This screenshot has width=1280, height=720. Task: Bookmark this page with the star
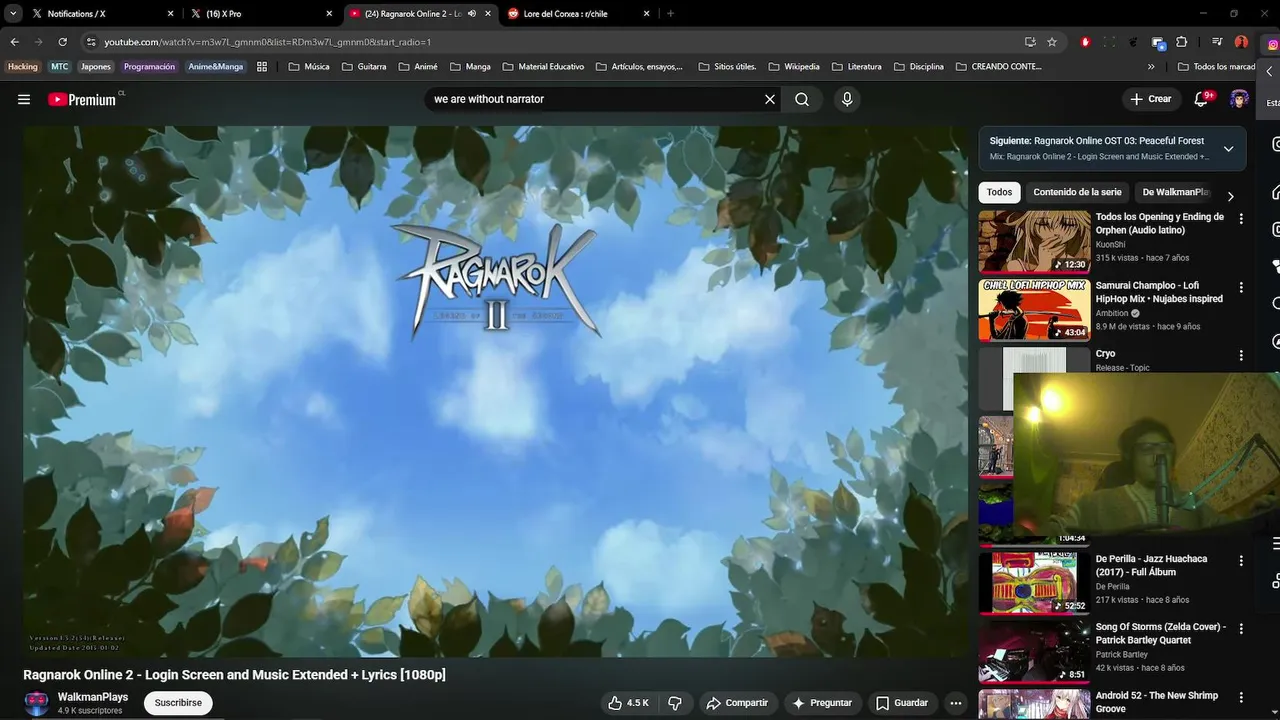[1052, 42]
